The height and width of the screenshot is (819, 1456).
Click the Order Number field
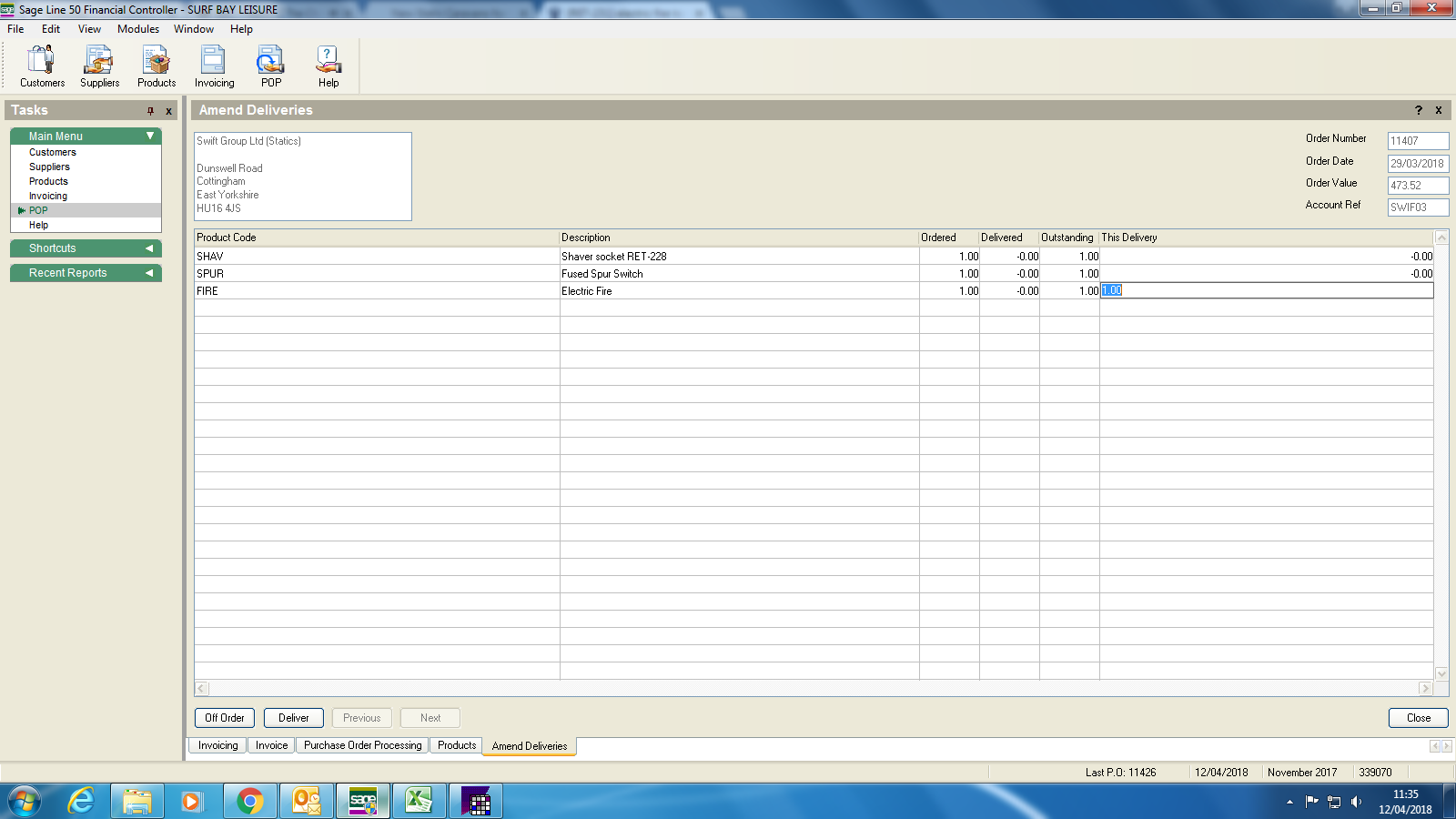tap(1418, 141)
